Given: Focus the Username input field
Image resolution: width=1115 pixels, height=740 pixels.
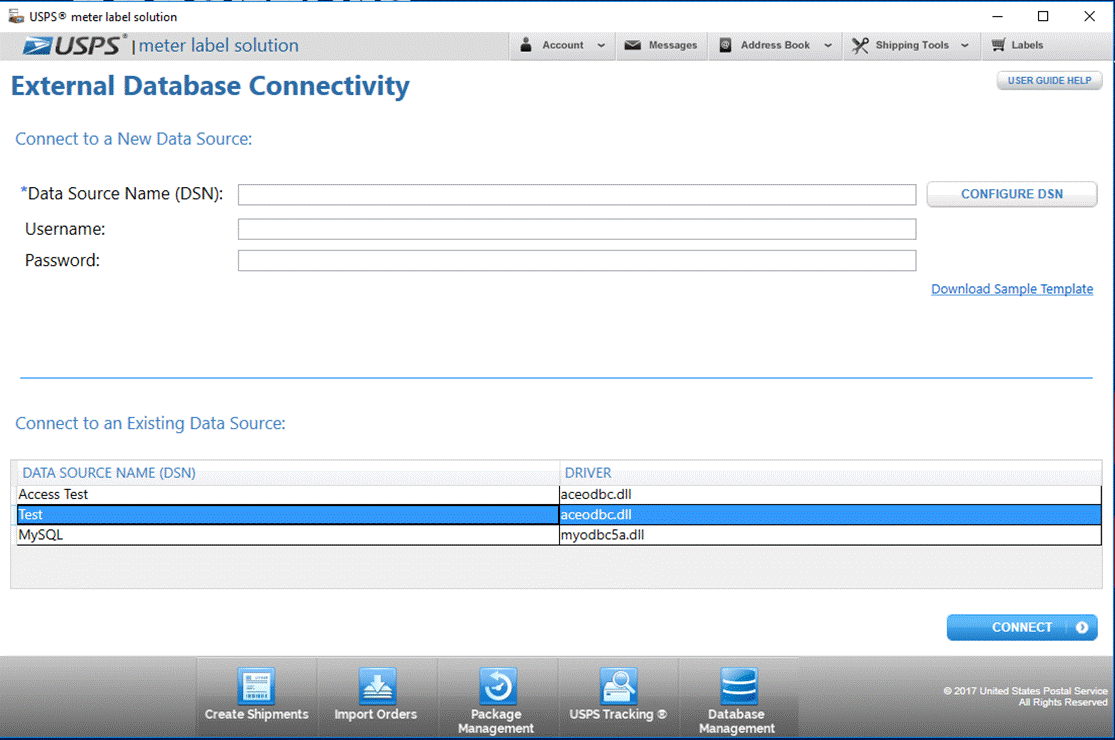Looking at the screenshot, I should point(577,229).
